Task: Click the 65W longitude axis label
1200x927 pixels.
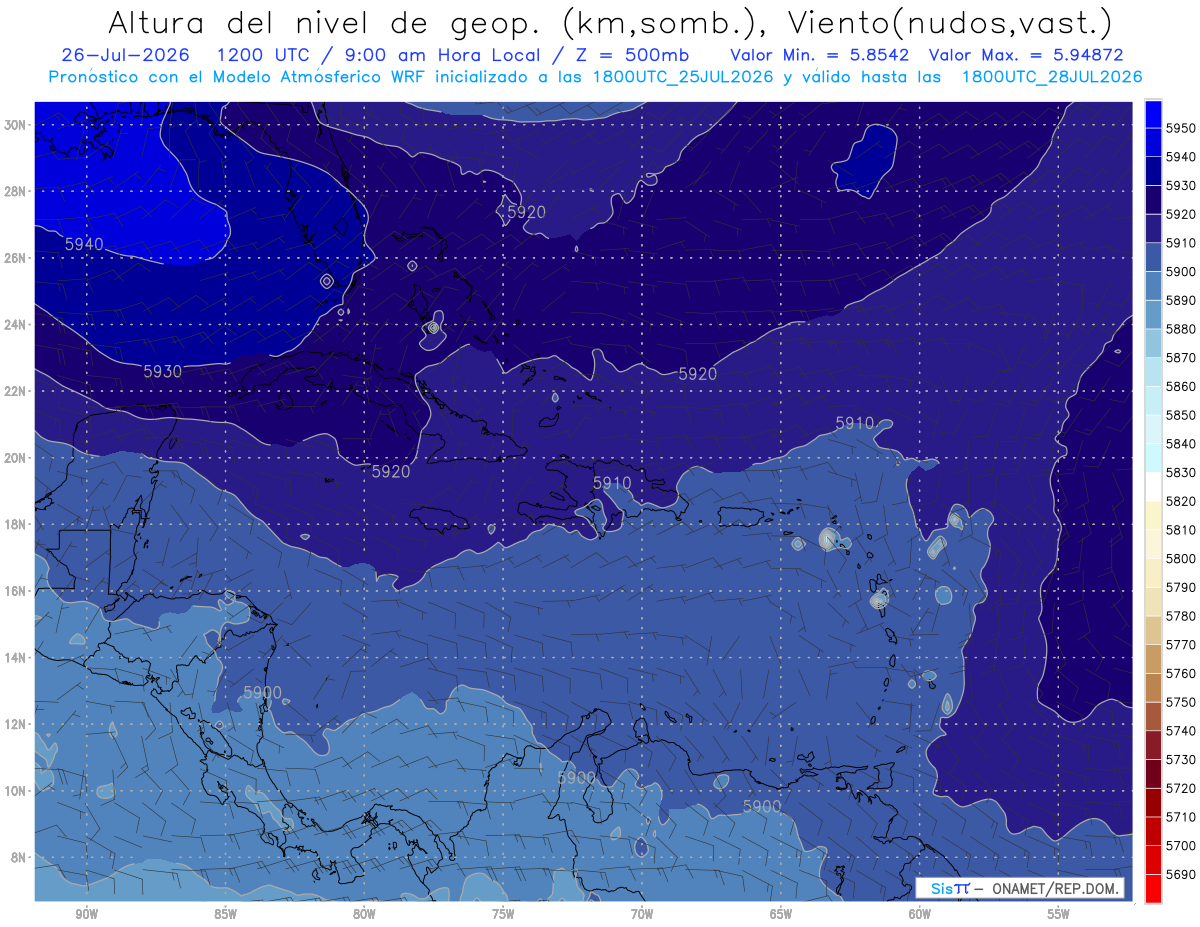Action: (781, 913)
